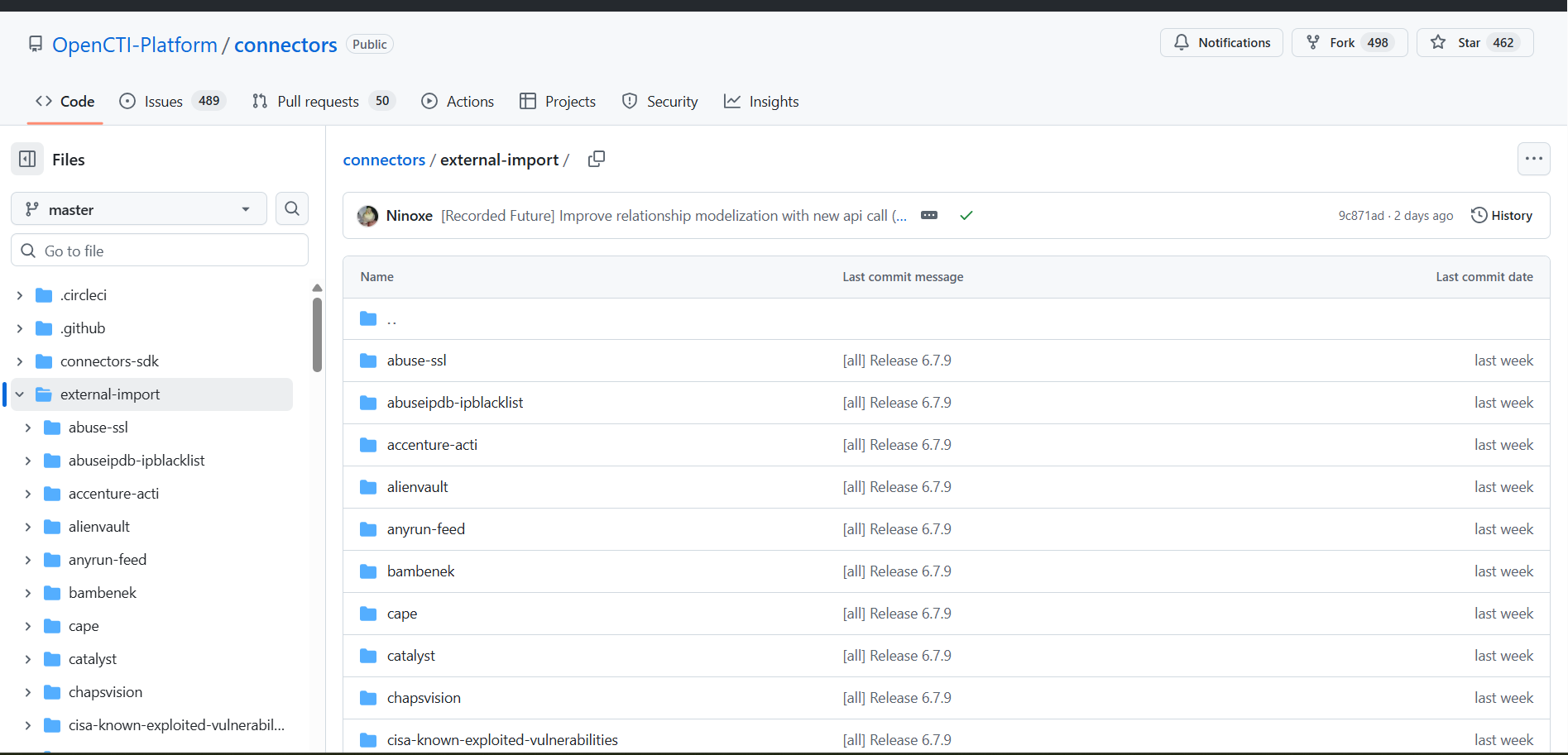Click the Go to file input
This screenshot has height=755, width=1568.
(x=160, y=251)
